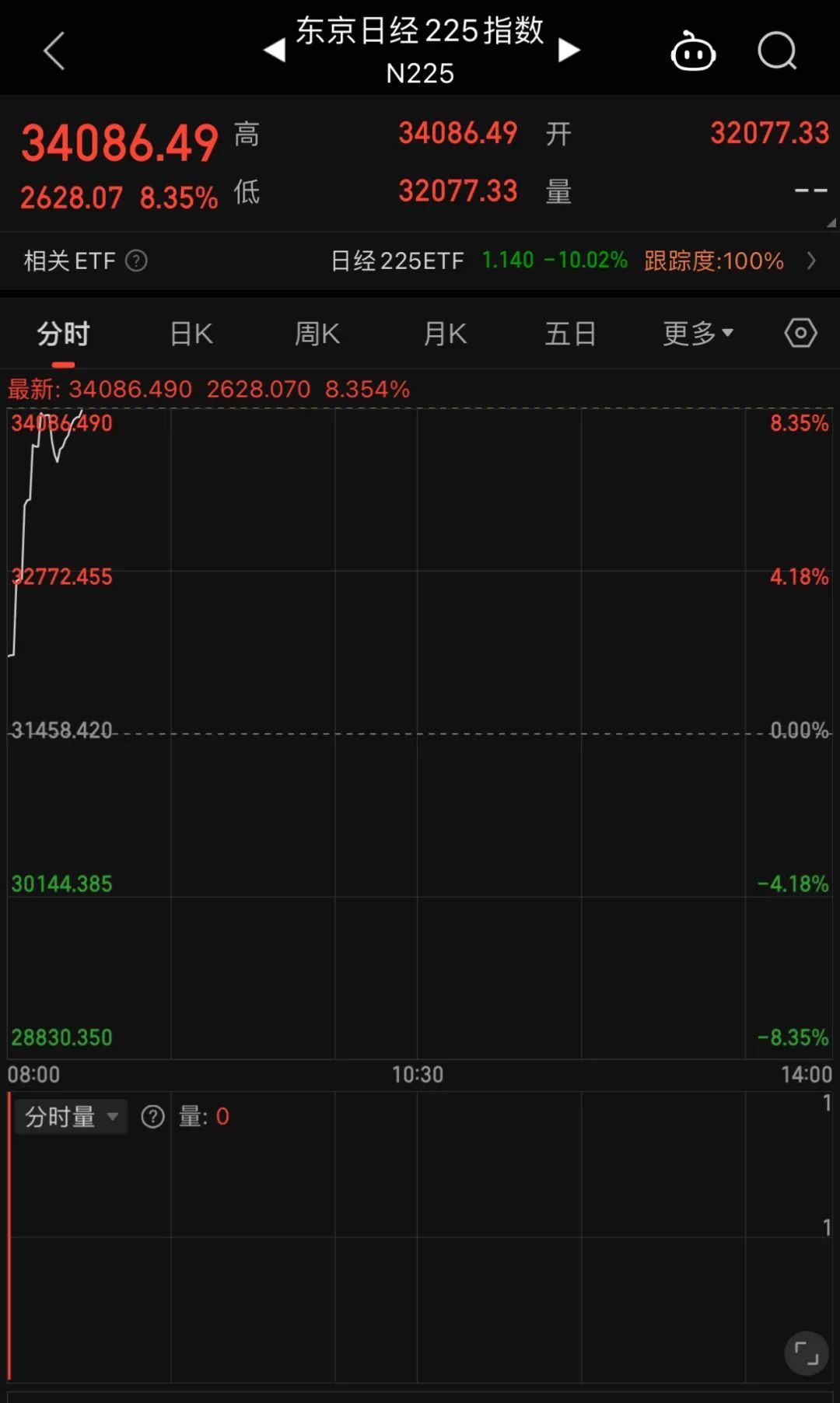Go to previous index with left triangle
This screenshot has width=840, height=1403.
point(275,51)
